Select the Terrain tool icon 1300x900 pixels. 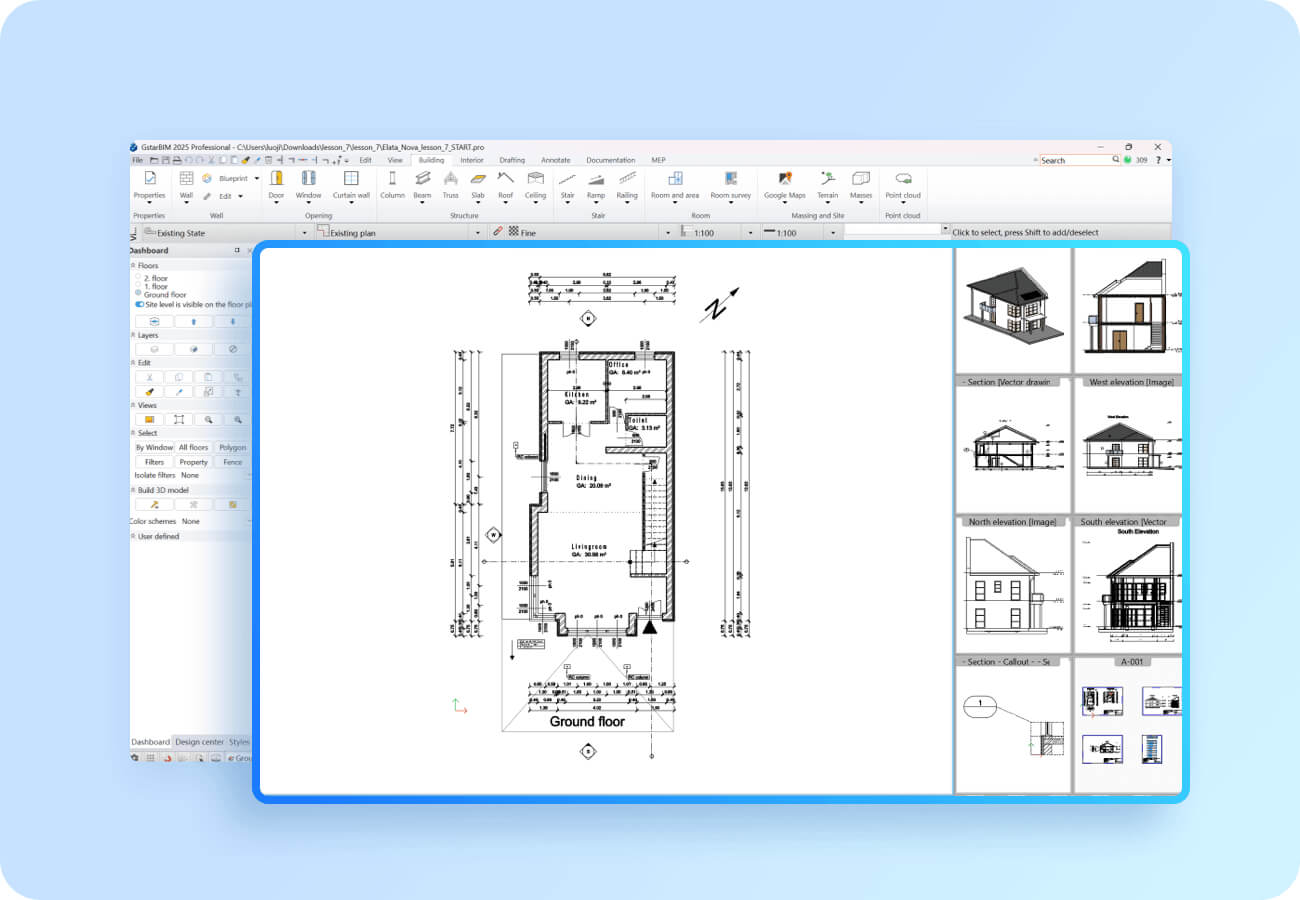[828, 179]
